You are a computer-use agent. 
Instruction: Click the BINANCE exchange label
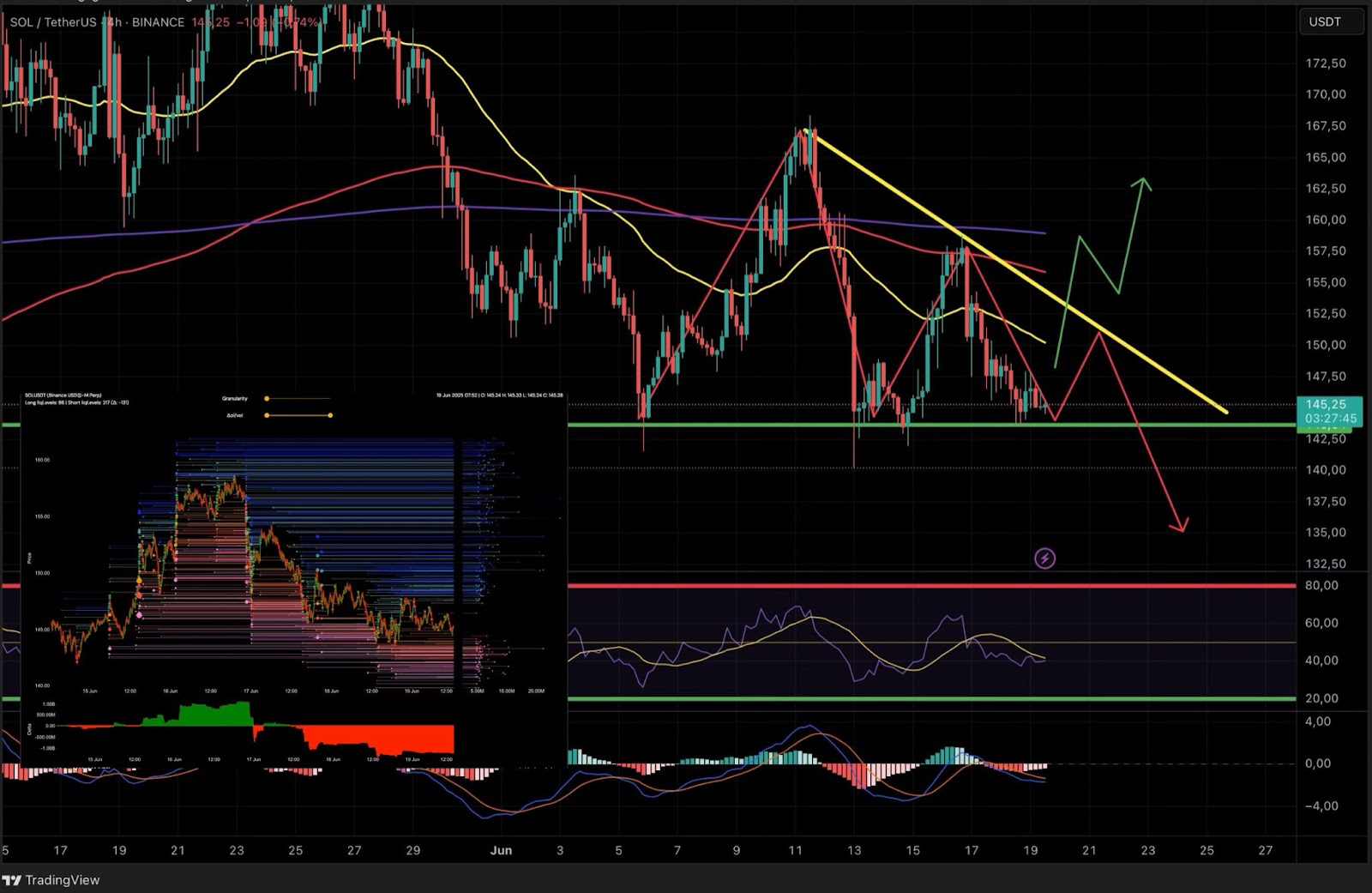click(158, 21)
